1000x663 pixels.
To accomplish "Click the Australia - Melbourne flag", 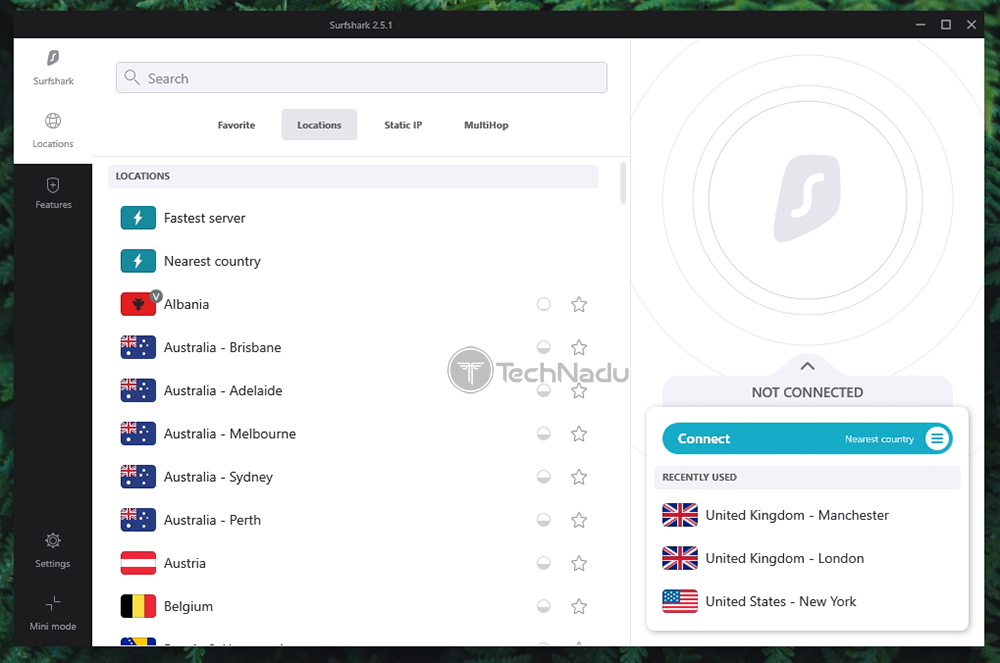I will pos(138,434).
